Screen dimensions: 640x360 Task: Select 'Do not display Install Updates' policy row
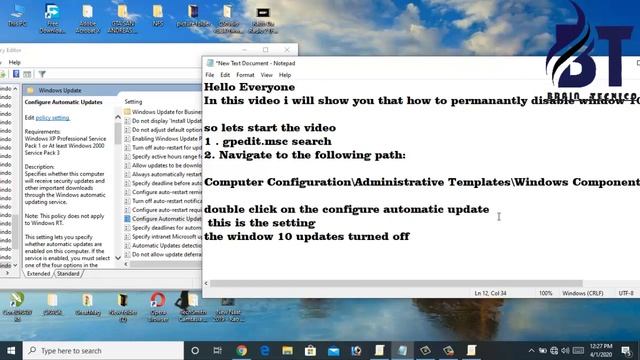click(x=163, y=121)
